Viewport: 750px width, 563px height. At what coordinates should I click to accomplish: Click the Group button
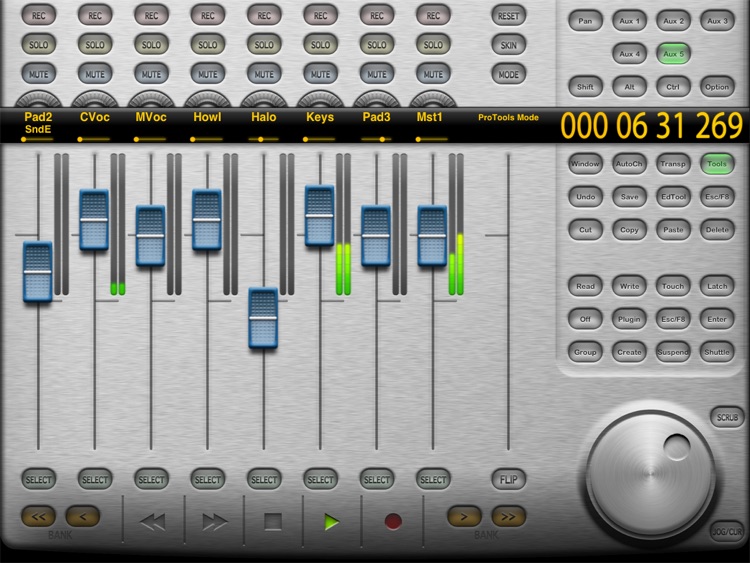coord(585,352)
